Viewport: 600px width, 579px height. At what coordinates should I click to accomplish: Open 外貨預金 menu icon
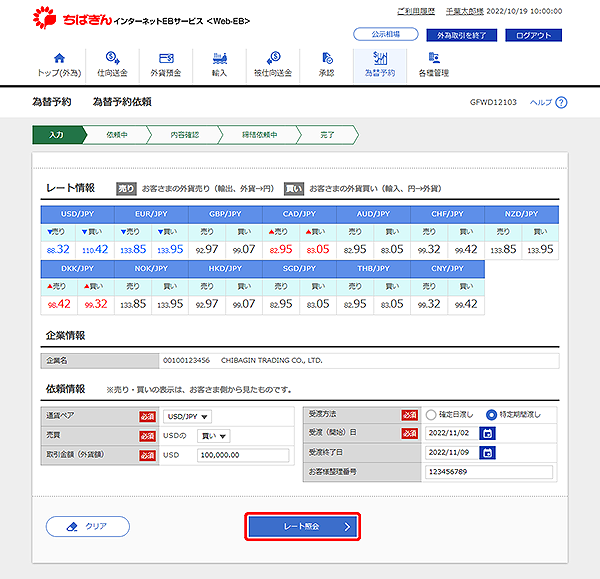tap(166, 58)
